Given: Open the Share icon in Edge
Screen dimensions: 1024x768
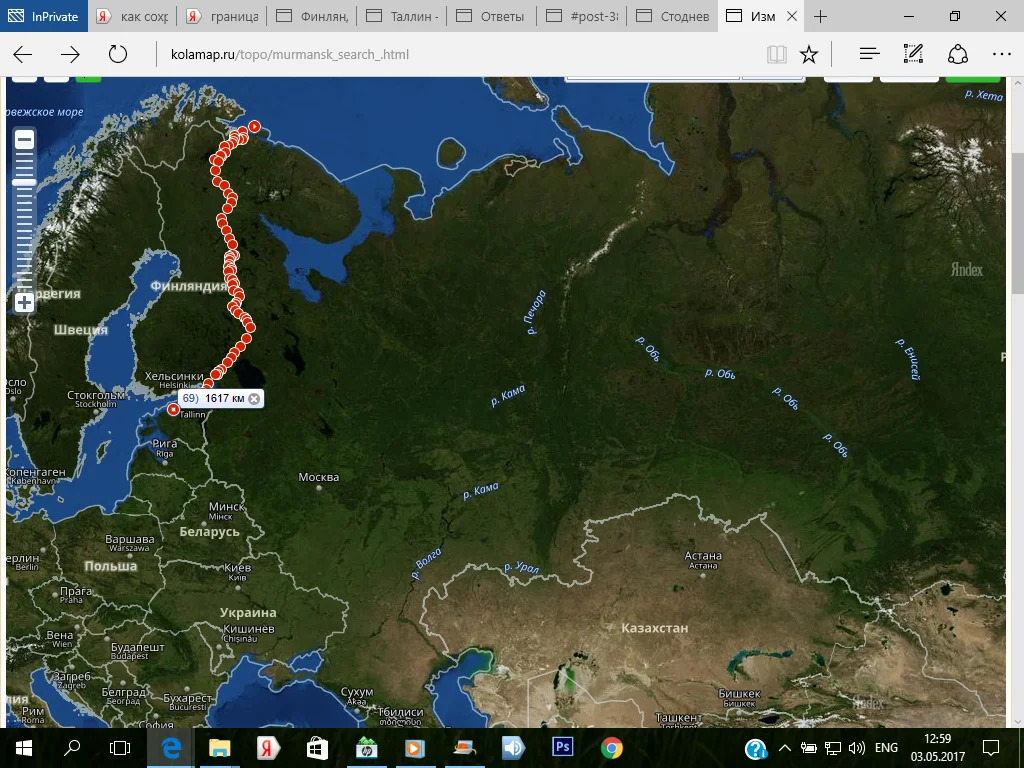Looking at the screenshot, I should [x=957, y=54].
